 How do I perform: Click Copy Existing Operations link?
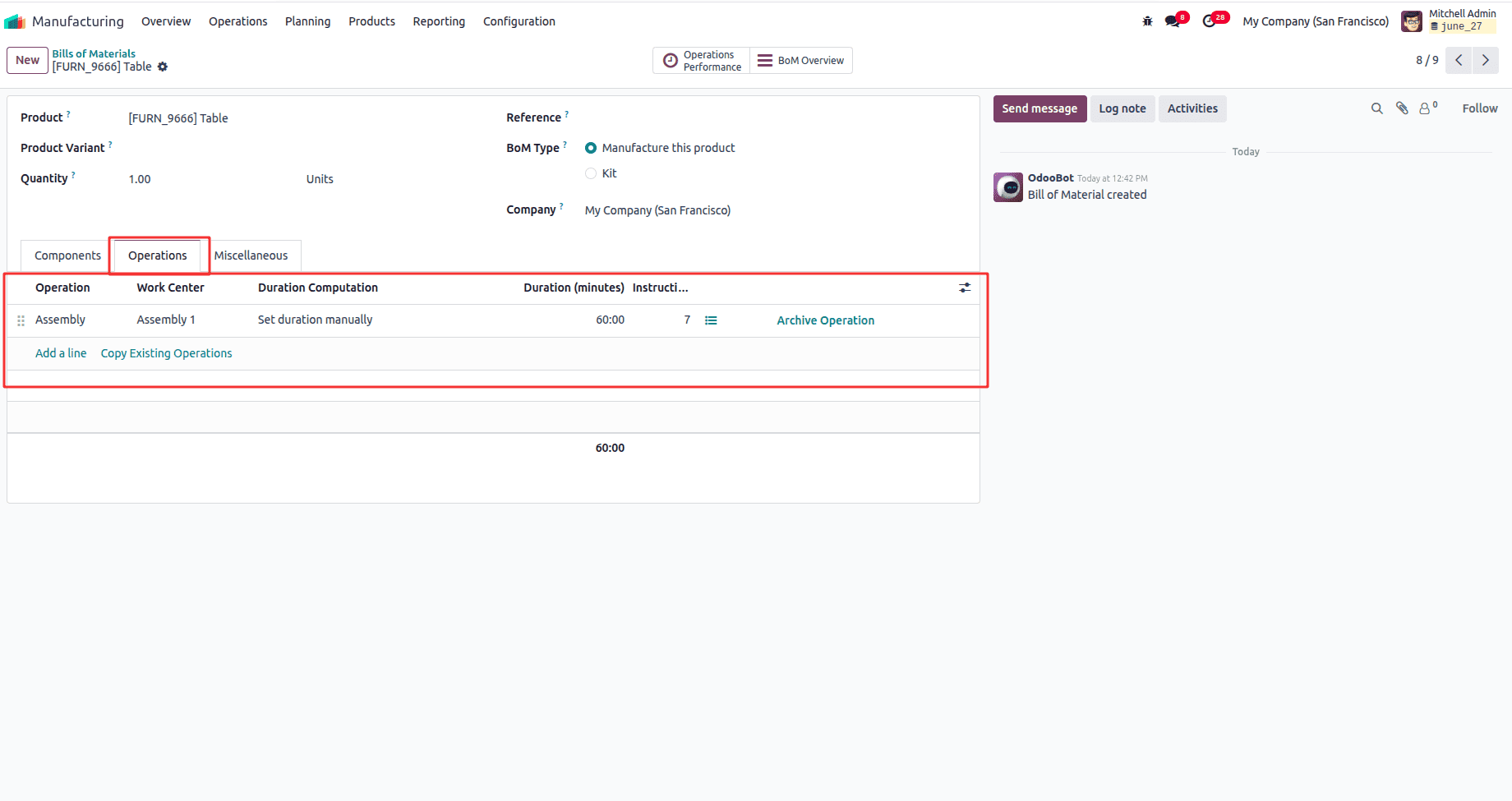tap(167, 353)
